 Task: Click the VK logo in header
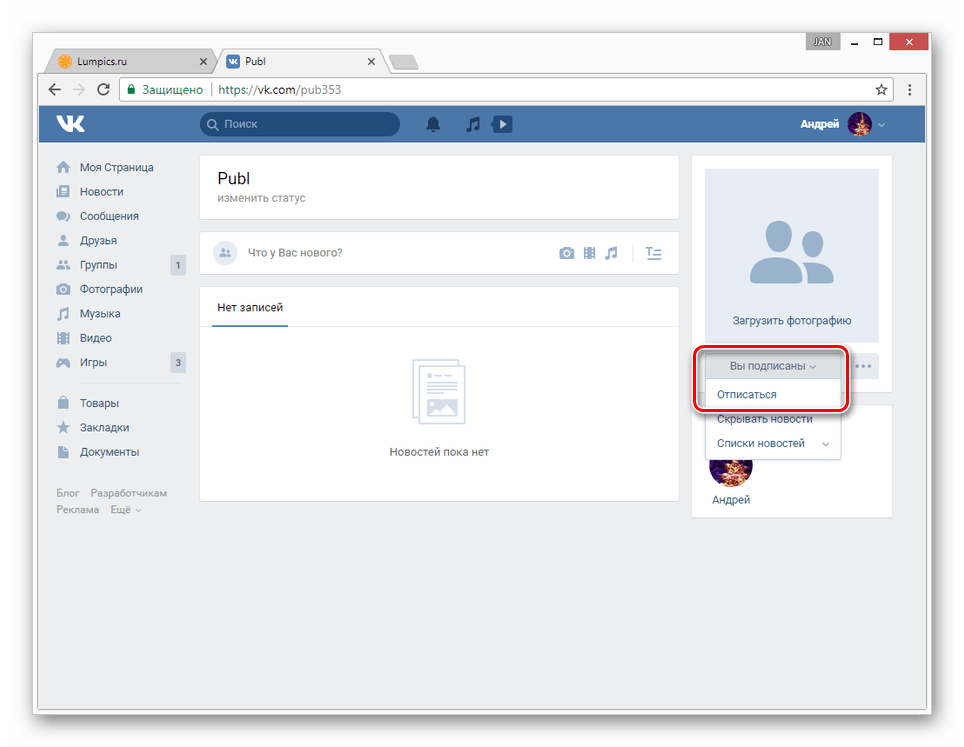point(71,124)
